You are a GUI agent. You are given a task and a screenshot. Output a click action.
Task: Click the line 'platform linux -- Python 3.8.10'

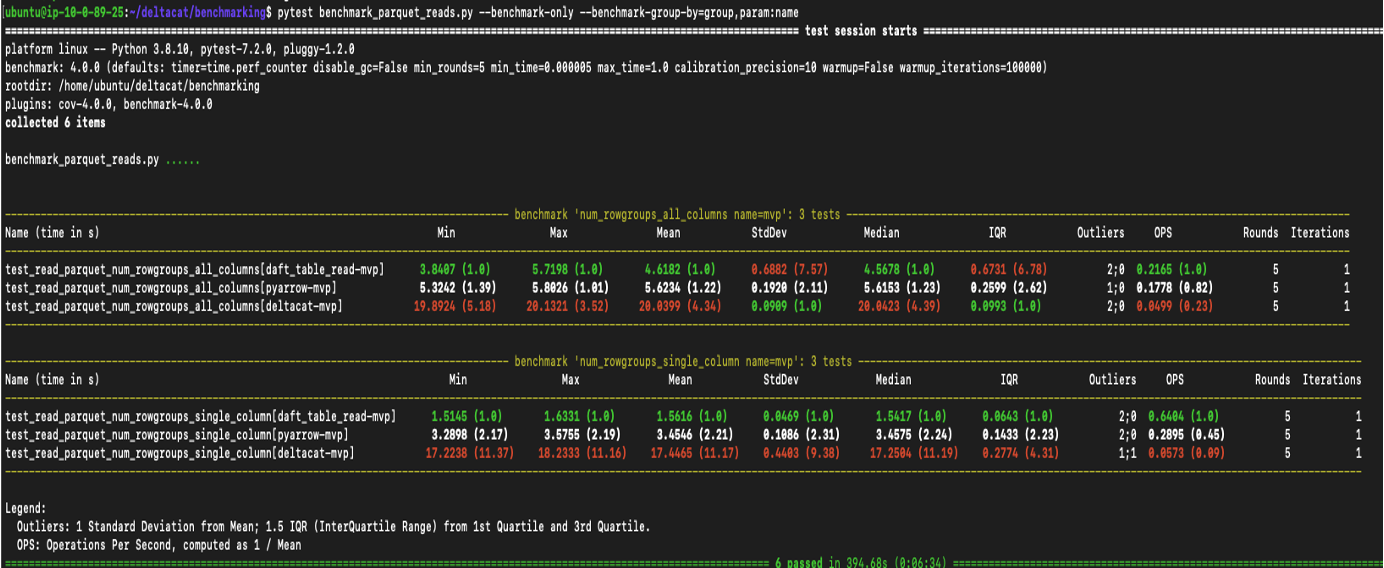pyautogui.click(x=180, y=49)
